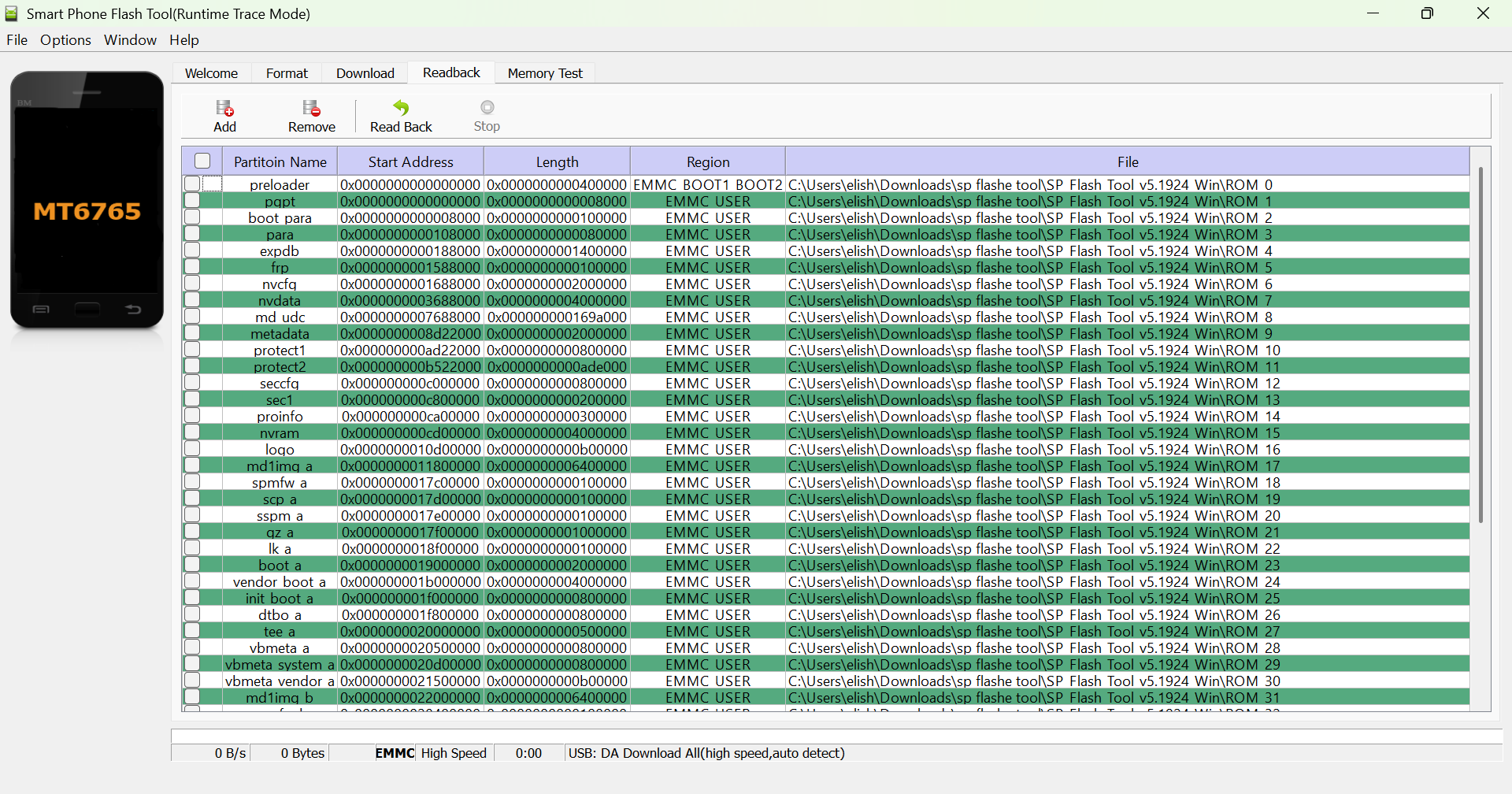The height and width of the screenshot is (794, 1512).
Task: Click the protect2 length 0x0000000000ade000
Action: click(x=557, y=366)
